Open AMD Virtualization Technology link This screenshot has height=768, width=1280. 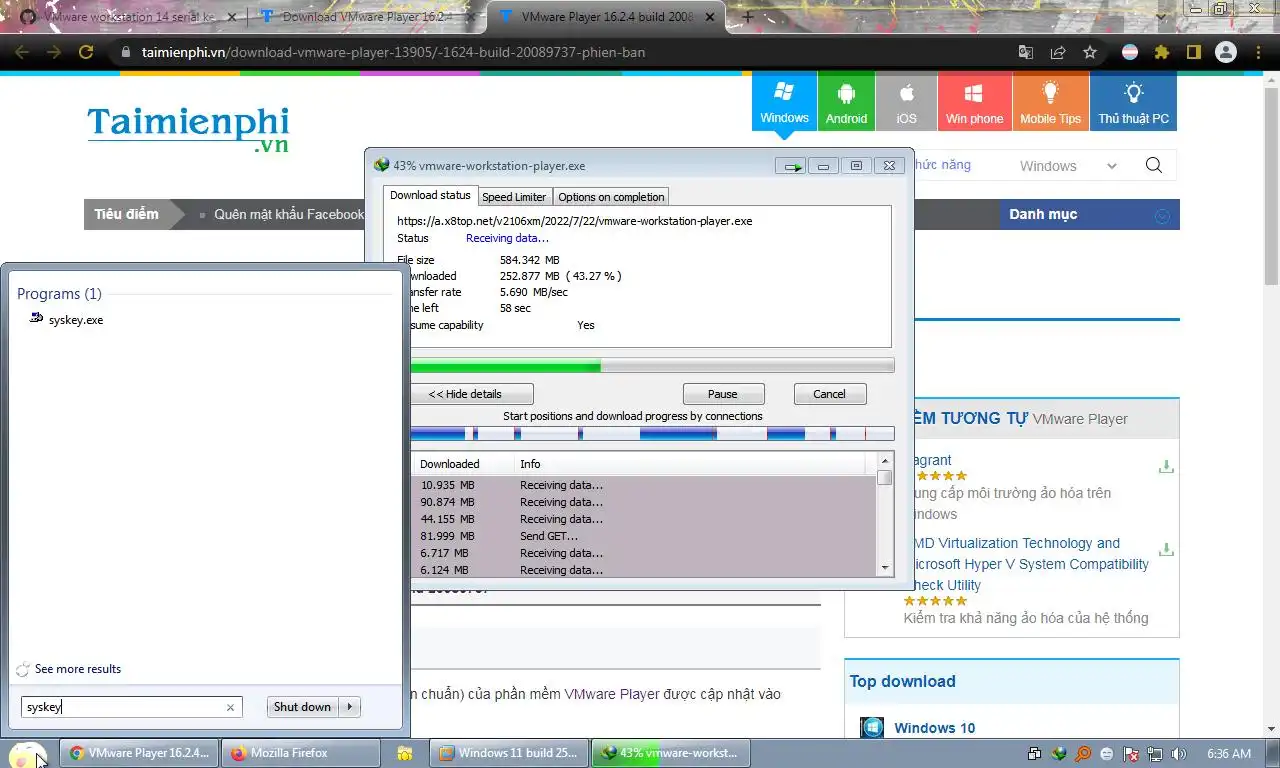click(x=1029, y=564)
